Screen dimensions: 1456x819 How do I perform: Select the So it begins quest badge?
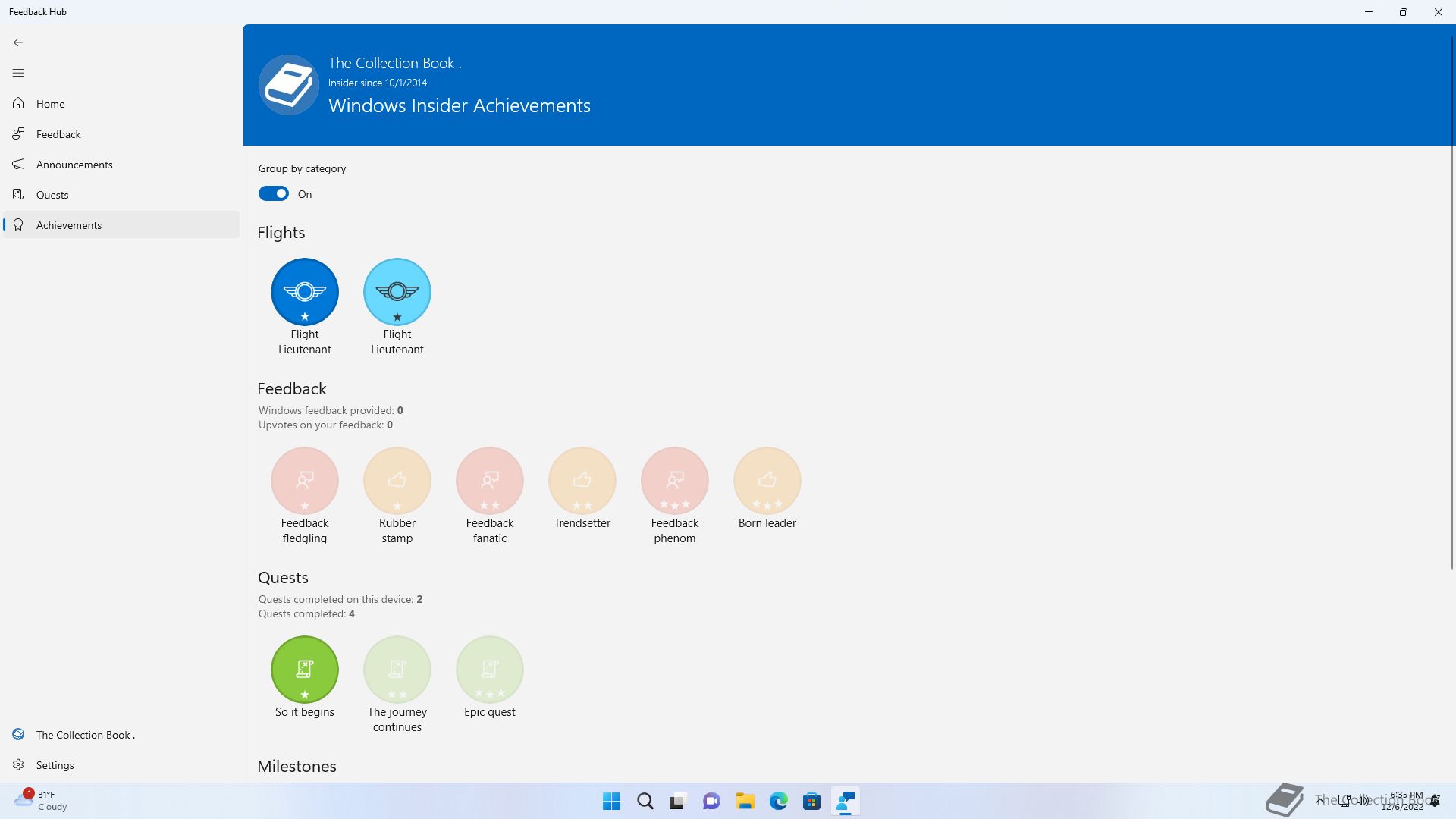click(x=305, y=670)
